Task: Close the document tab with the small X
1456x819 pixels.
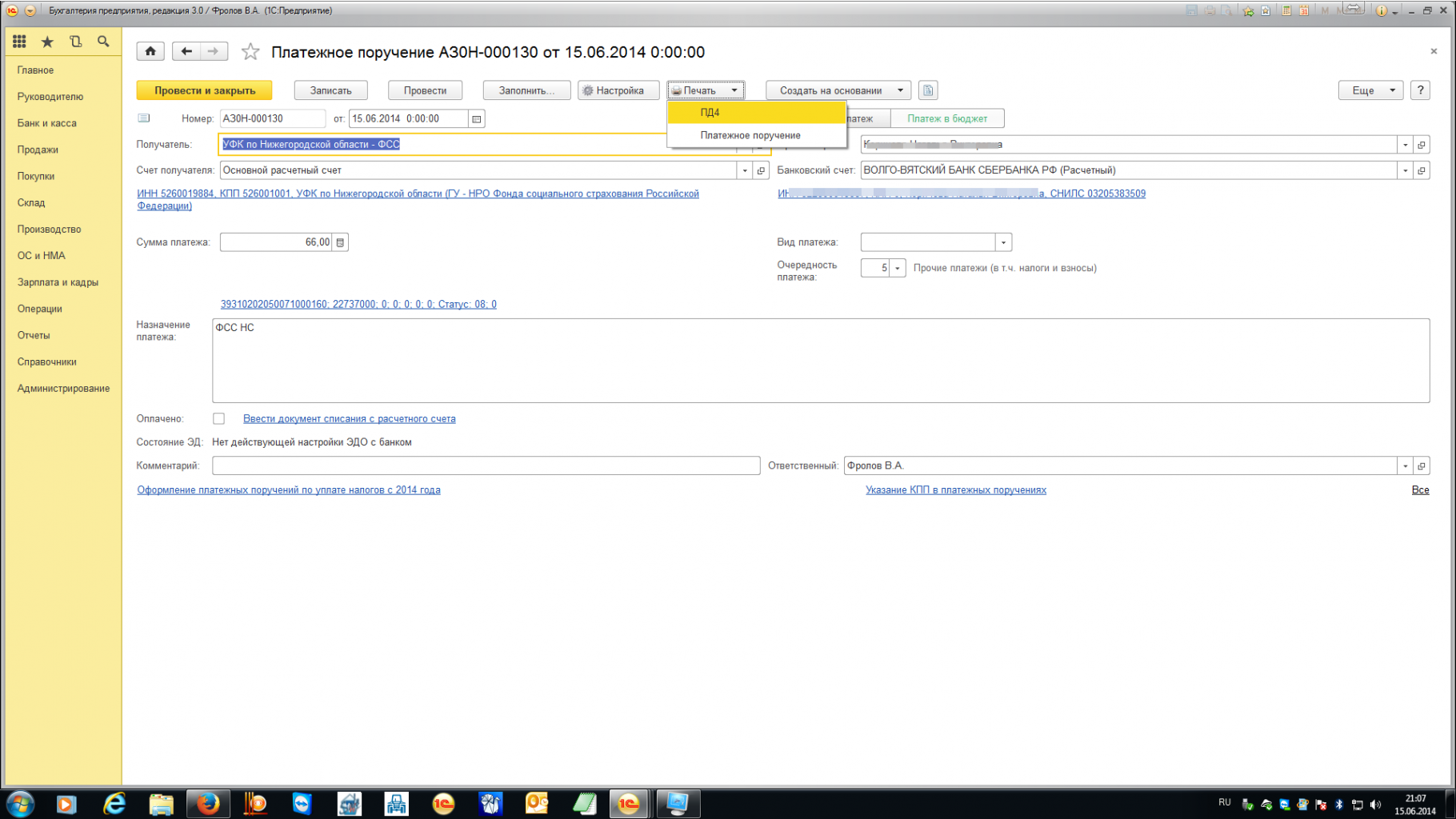Action: coord(1434,51)
